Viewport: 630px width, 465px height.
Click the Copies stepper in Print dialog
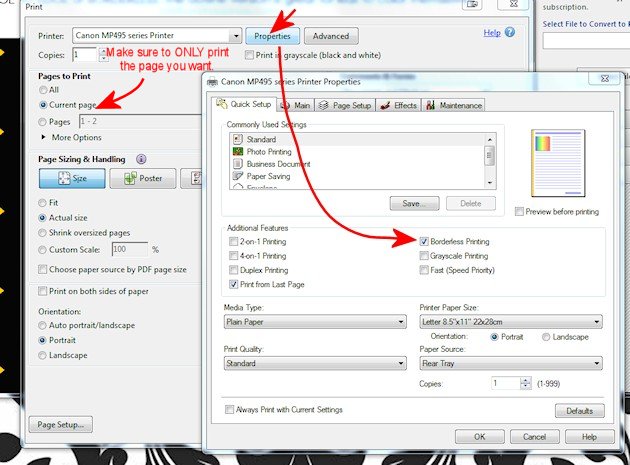103,55
